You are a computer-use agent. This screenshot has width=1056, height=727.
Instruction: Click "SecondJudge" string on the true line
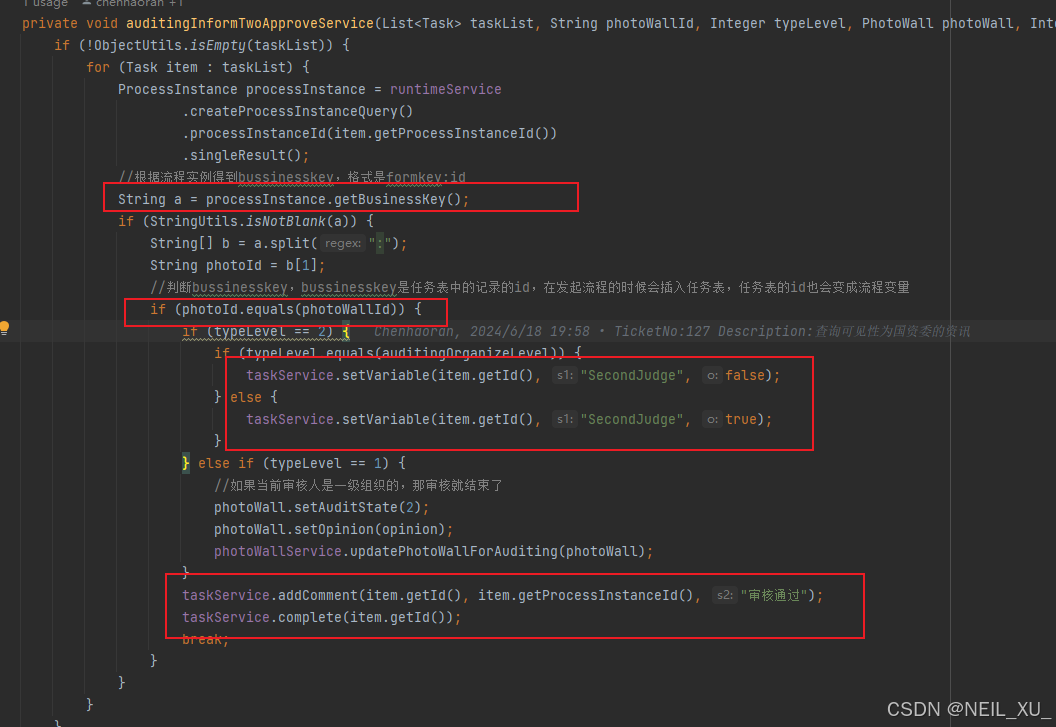click(x=632, y=419)
